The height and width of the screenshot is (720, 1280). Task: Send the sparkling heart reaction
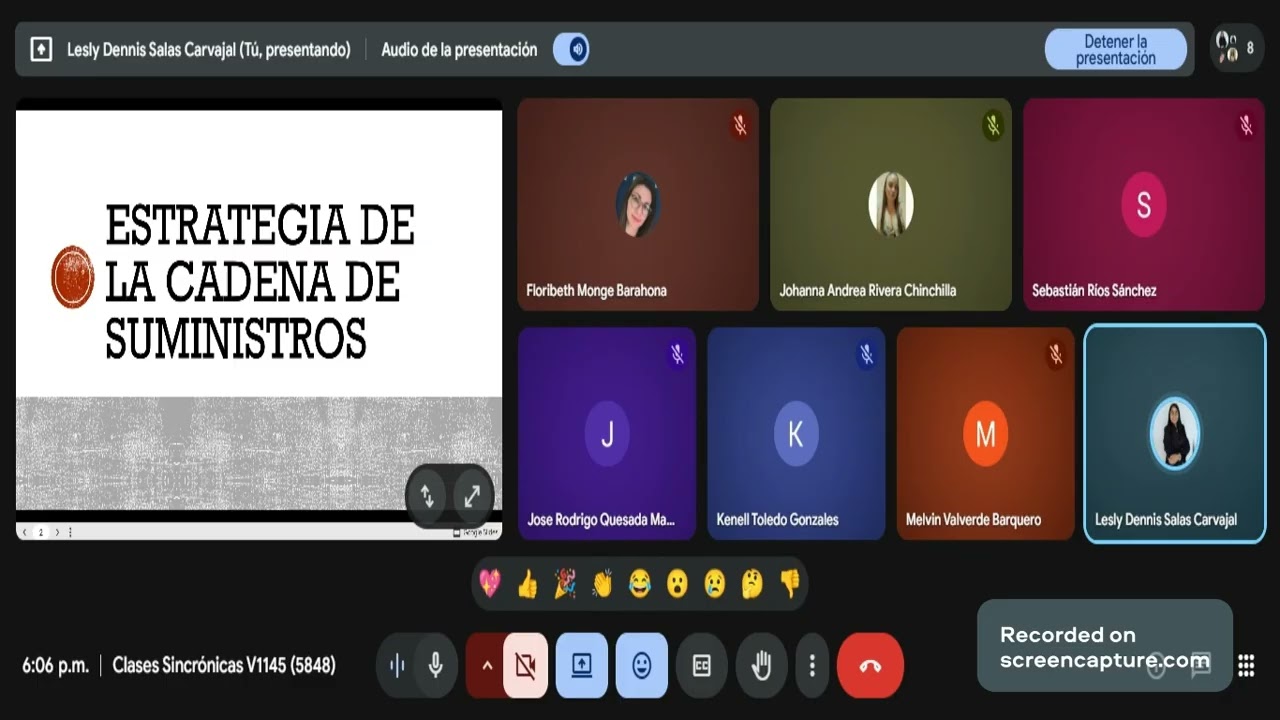490,583
